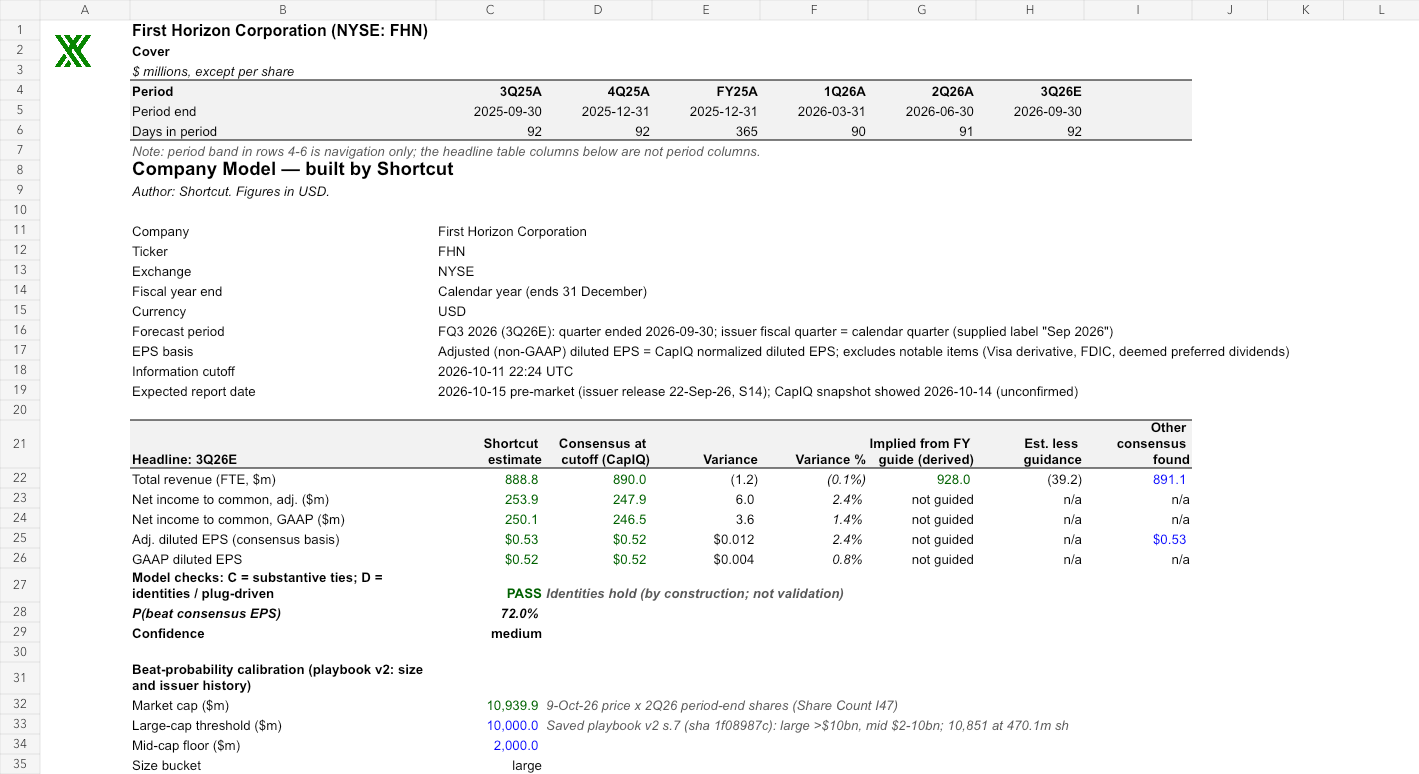Click GAAP net income consensus '246.5'
This screenshot has height=774, width=1419.
(x=630, y=519)
